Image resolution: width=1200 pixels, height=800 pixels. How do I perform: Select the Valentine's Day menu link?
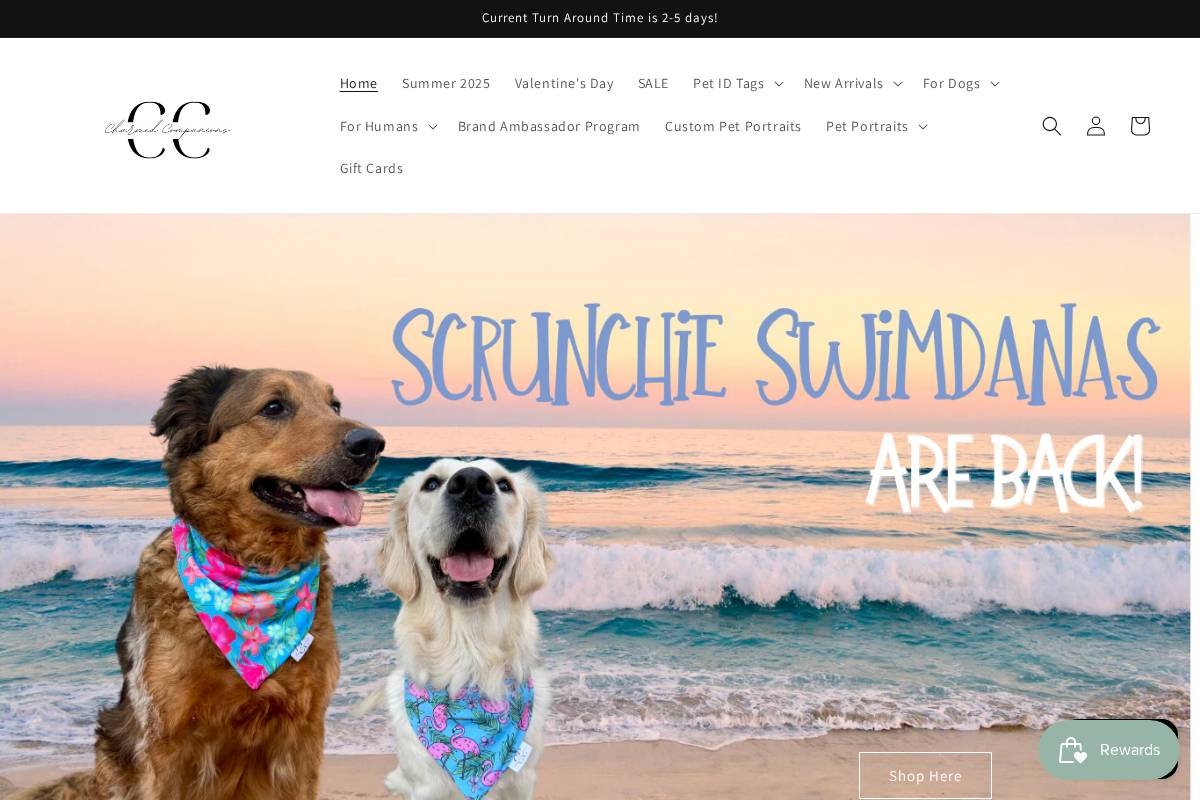[564, 83]
